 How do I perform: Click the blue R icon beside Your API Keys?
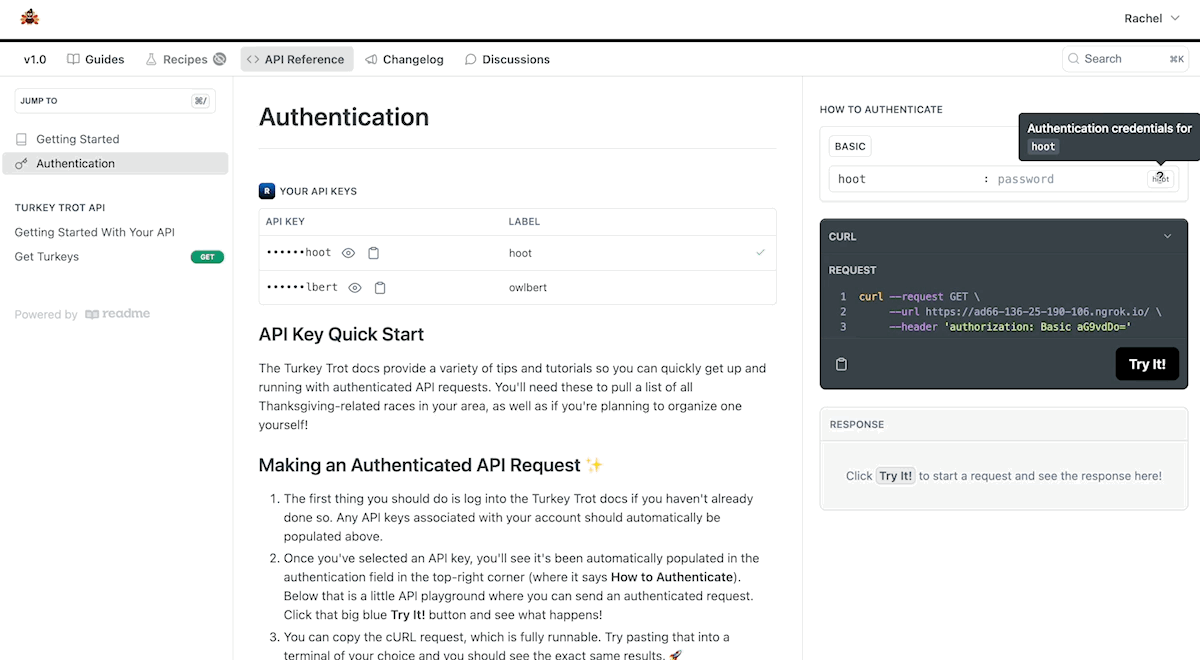point(266,190)
